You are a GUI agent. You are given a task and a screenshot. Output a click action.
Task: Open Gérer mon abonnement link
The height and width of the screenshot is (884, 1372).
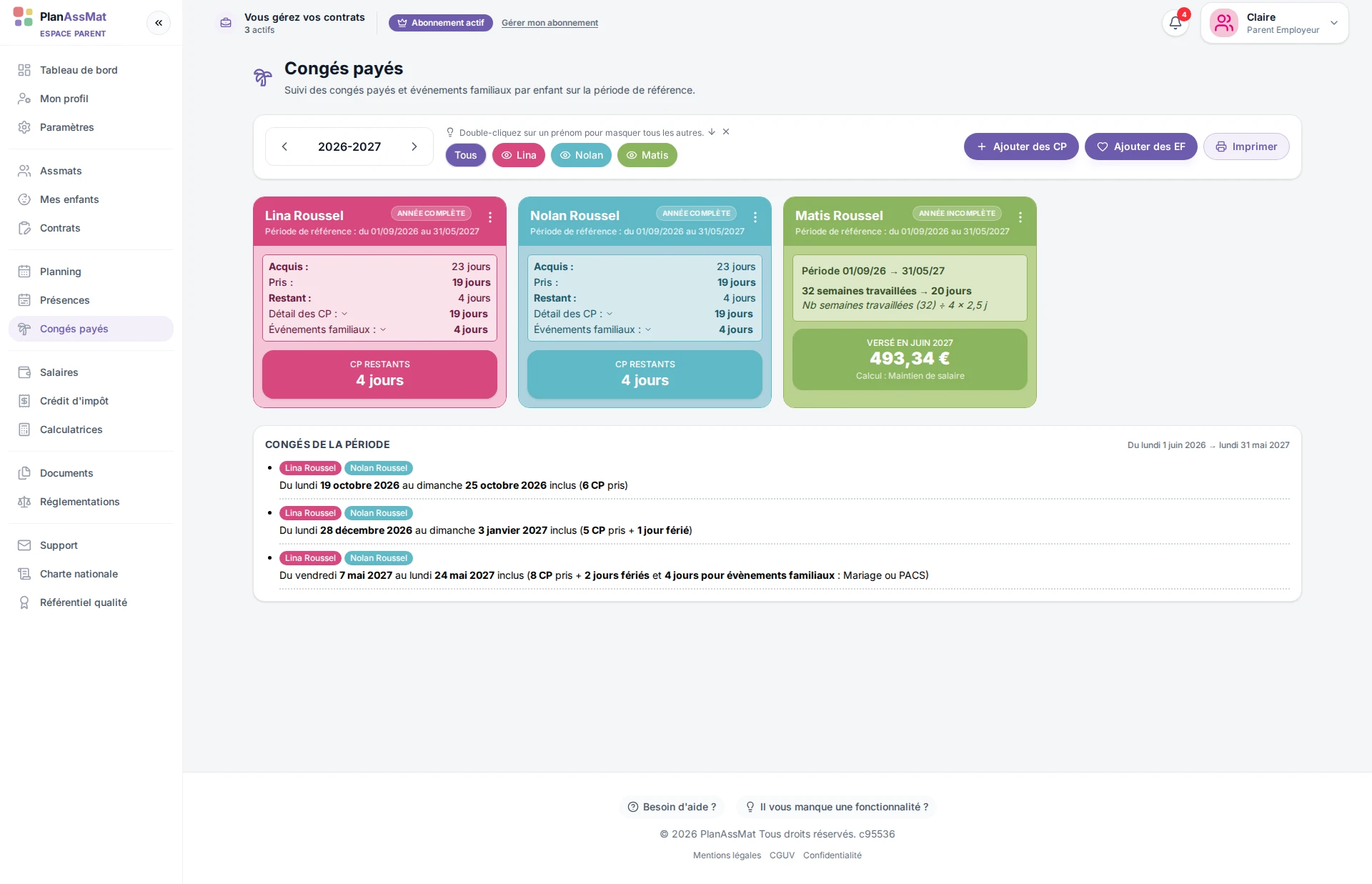550,23
